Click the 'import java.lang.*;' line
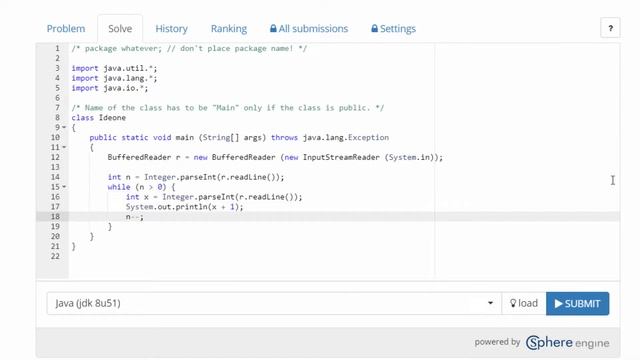This screenshot has width=640, height=360. point(114,78)
